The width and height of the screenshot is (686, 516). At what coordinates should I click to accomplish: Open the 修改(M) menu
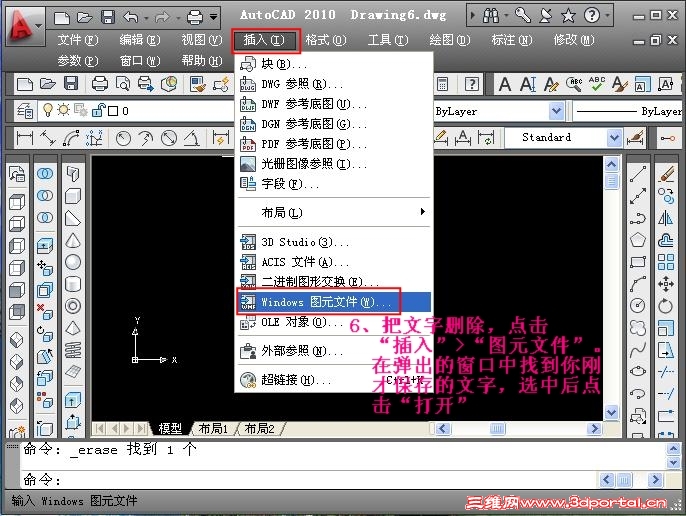click(x=574, y=40)
